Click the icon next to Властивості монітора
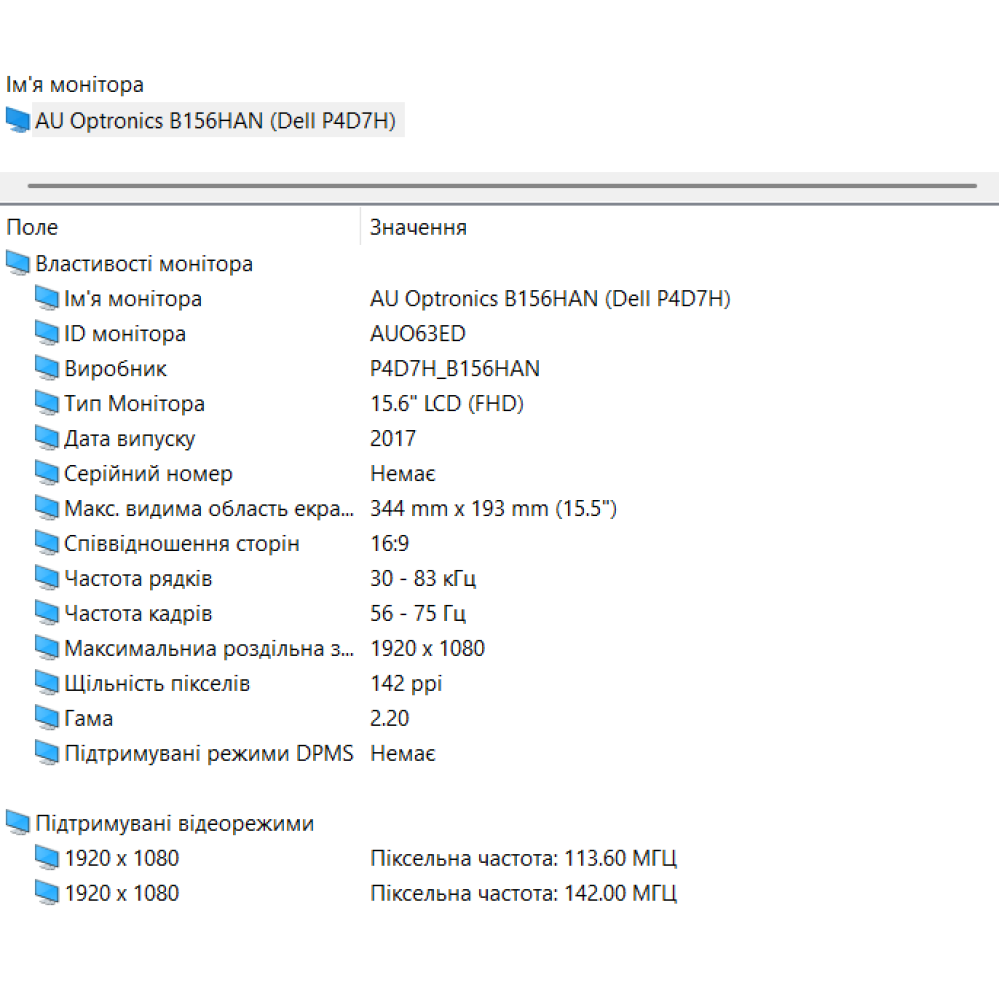 (16, 263)
